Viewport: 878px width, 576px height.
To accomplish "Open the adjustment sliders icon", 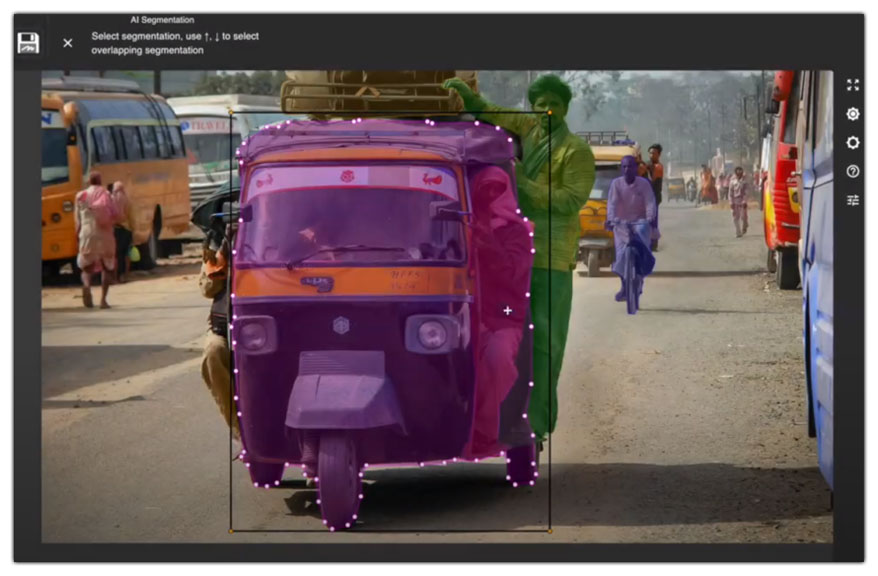I will click(852, 200).
